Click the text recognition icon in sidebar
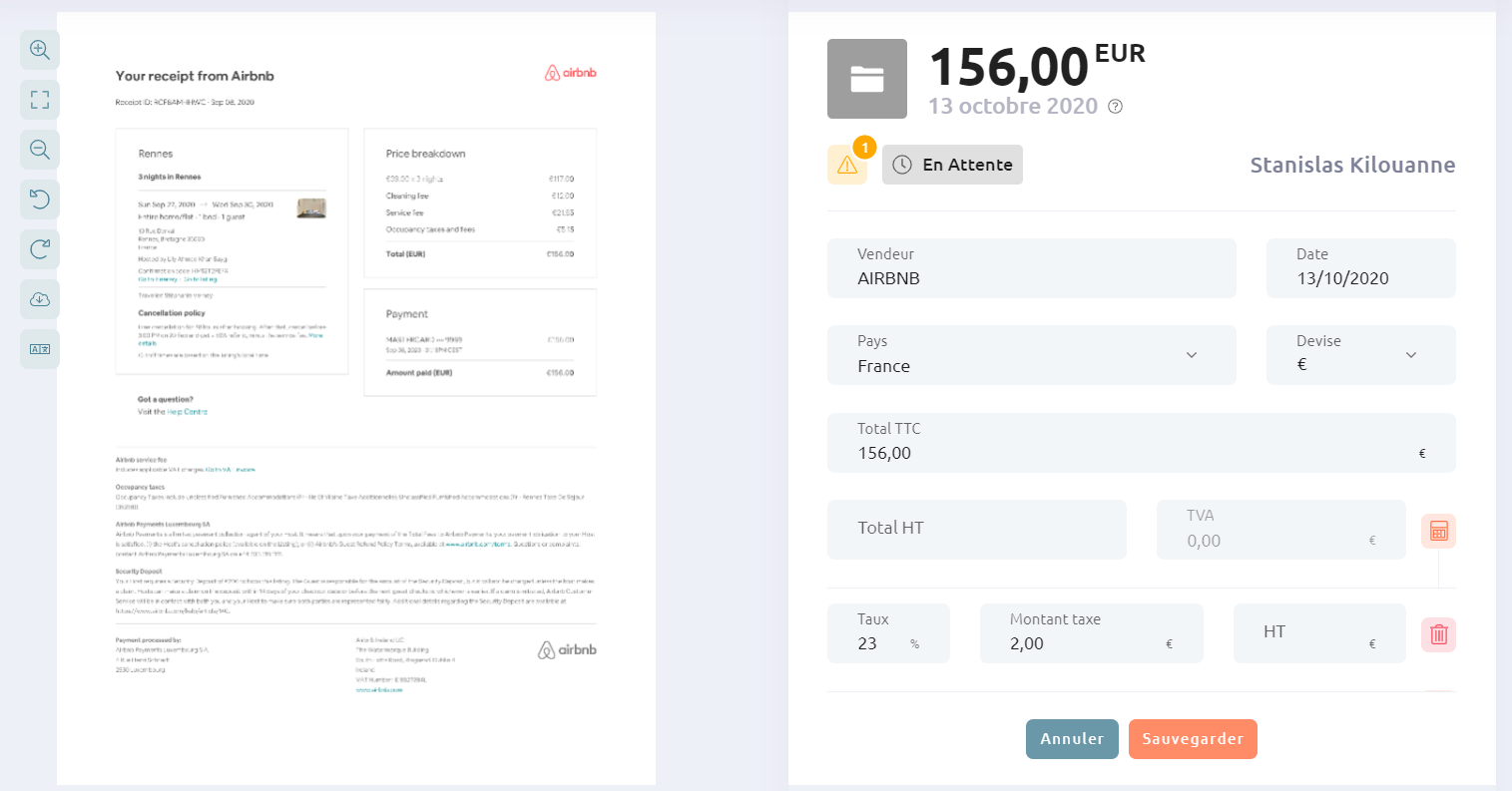The height and width of the screenshot is (791, 1512). pyautogui.click(x=40, y=349)
